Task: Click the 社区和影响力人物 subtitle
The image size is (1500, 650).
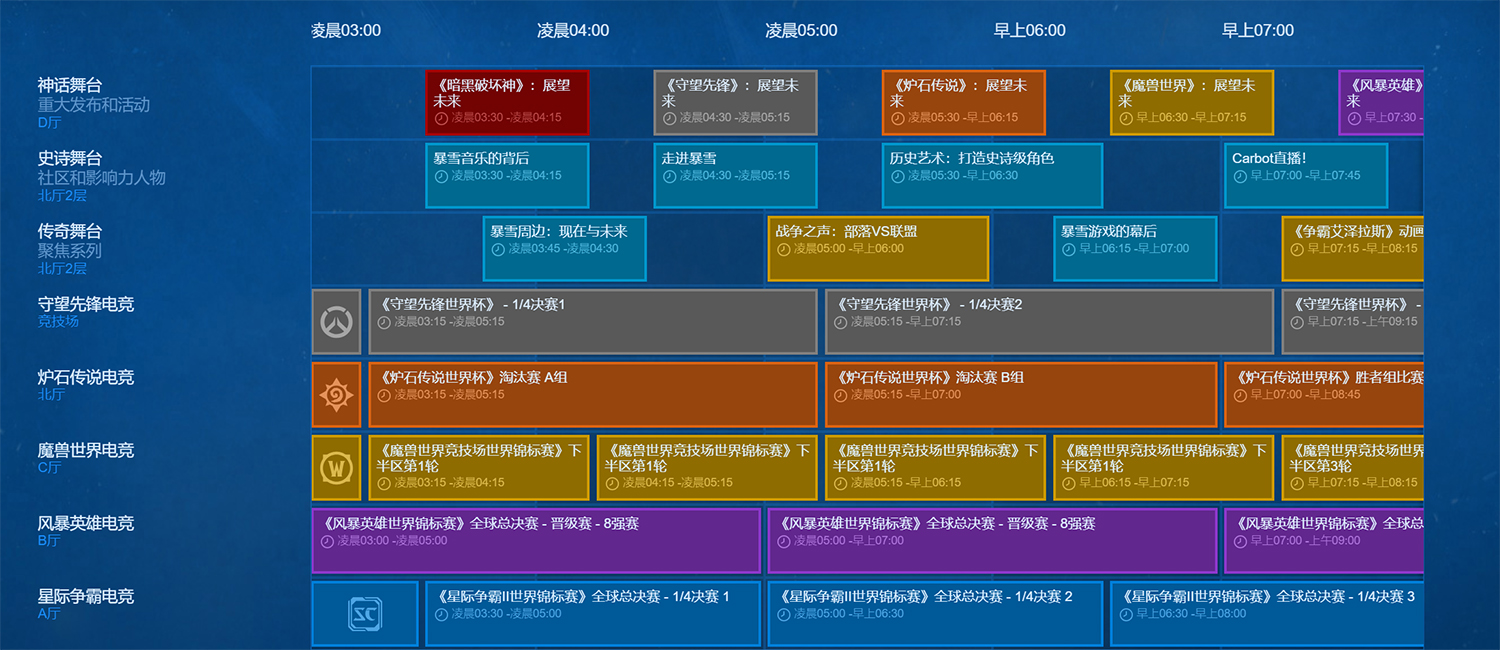Action: tap(102, 178)
